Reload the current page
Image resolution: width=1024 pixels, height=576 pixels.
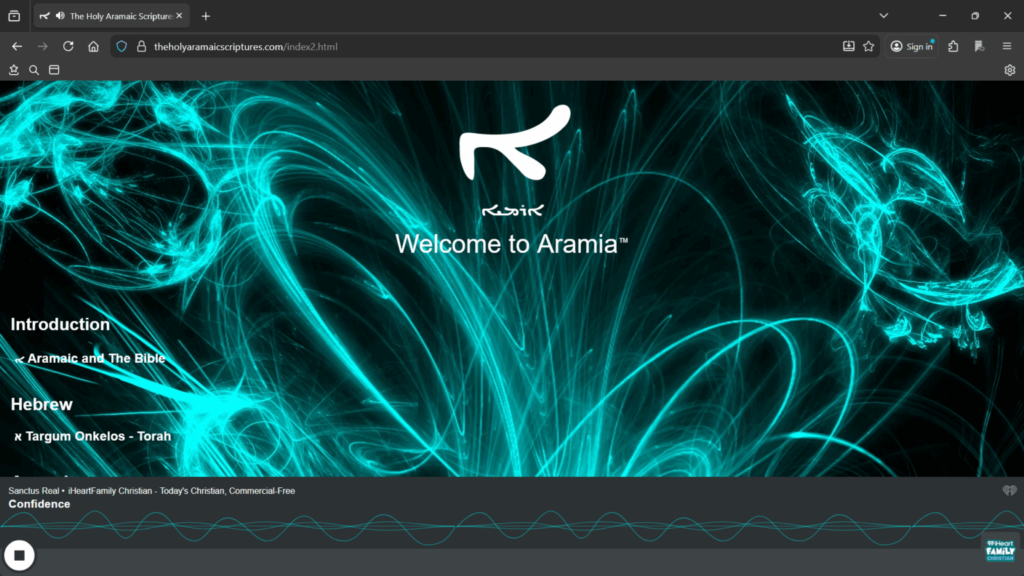pyautogui.click(x=68, y=46)
